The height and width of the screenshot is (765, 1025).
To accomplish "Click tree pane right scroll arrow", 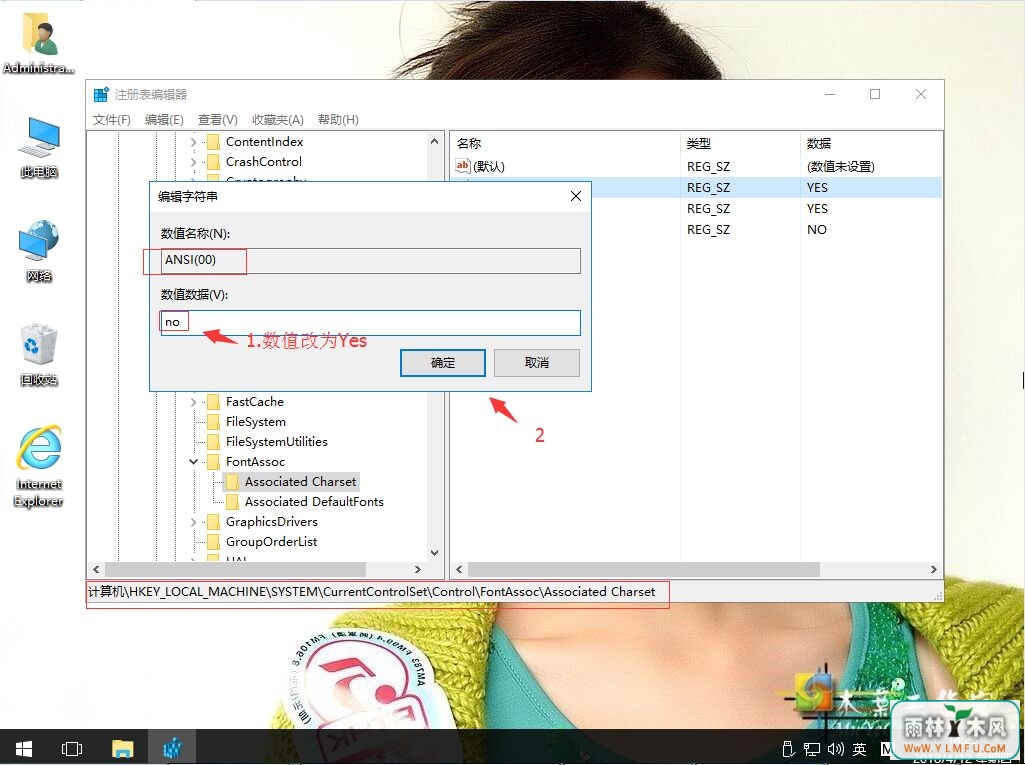I will point(418,570).
